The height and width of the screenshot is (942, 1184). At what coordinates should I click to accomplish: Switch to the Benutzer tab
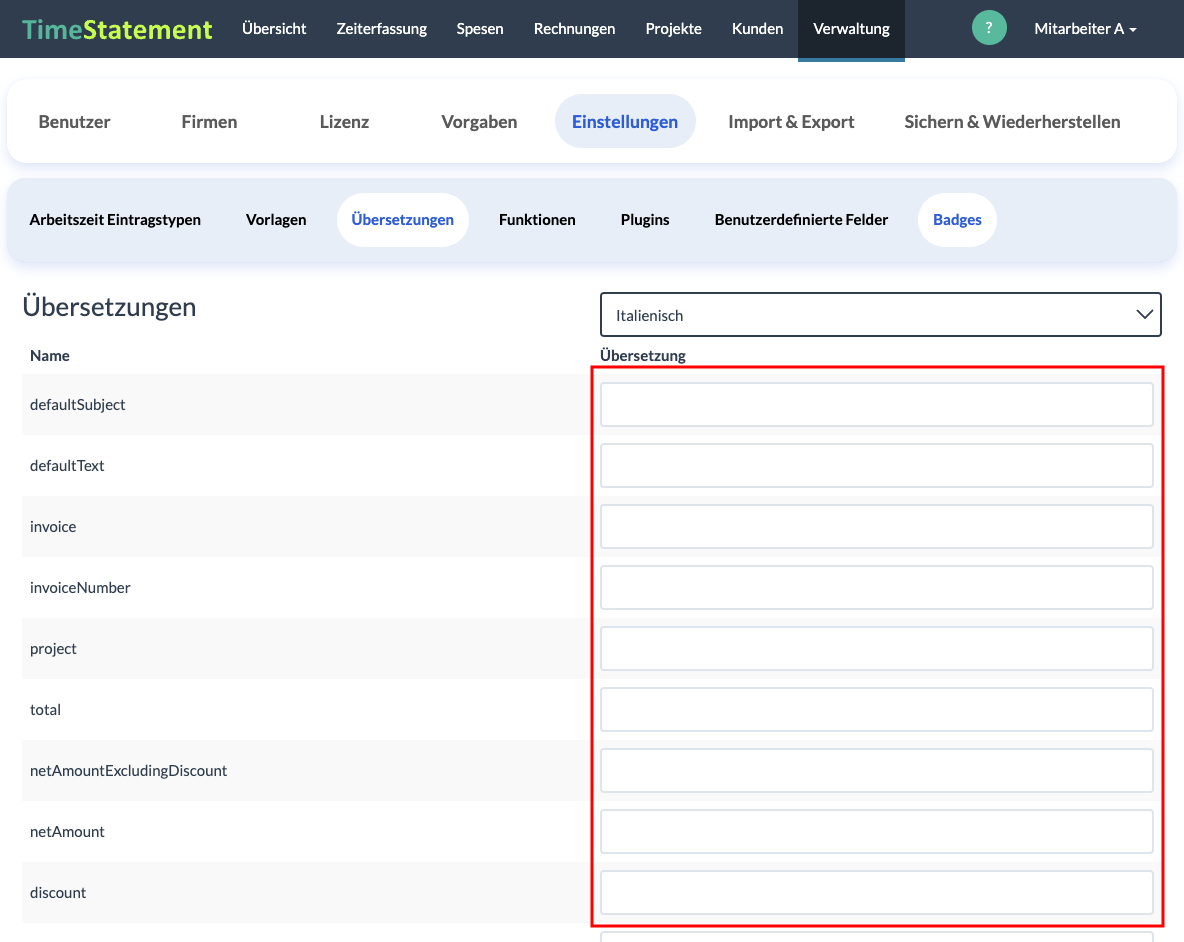click(x=74, y=122)
